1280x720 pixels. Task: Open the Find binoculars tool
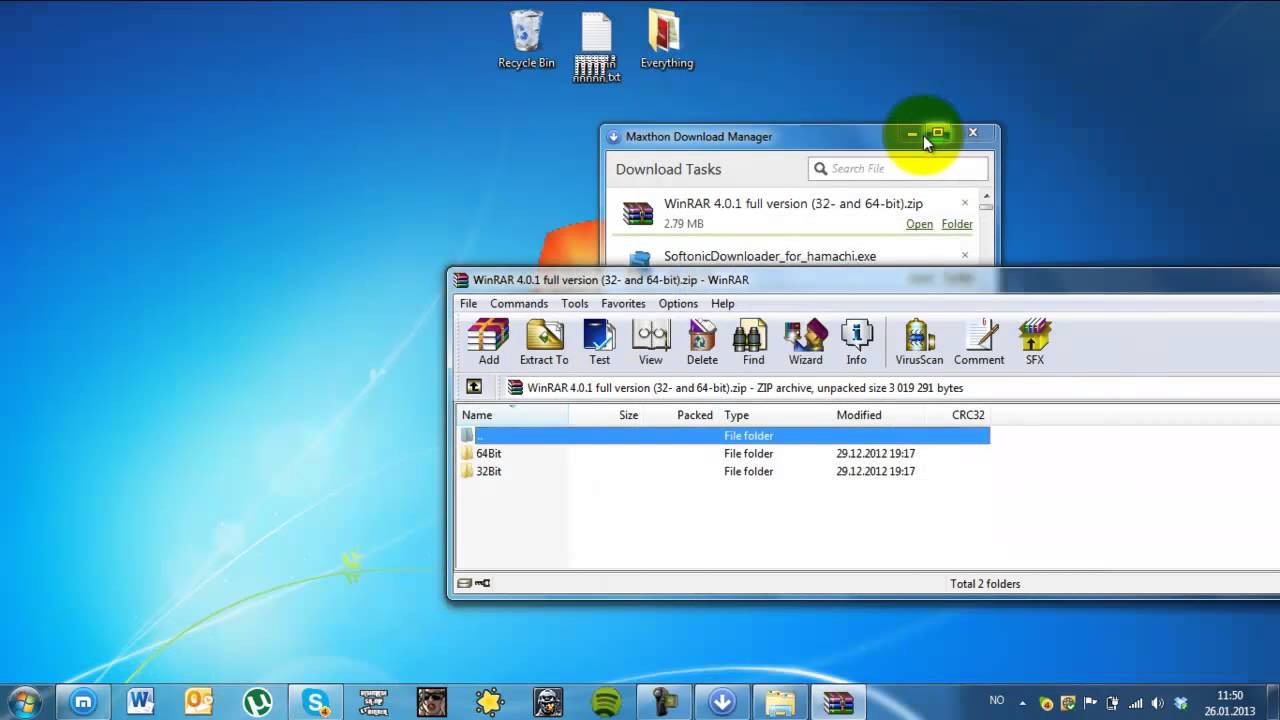tap(753, 342)
